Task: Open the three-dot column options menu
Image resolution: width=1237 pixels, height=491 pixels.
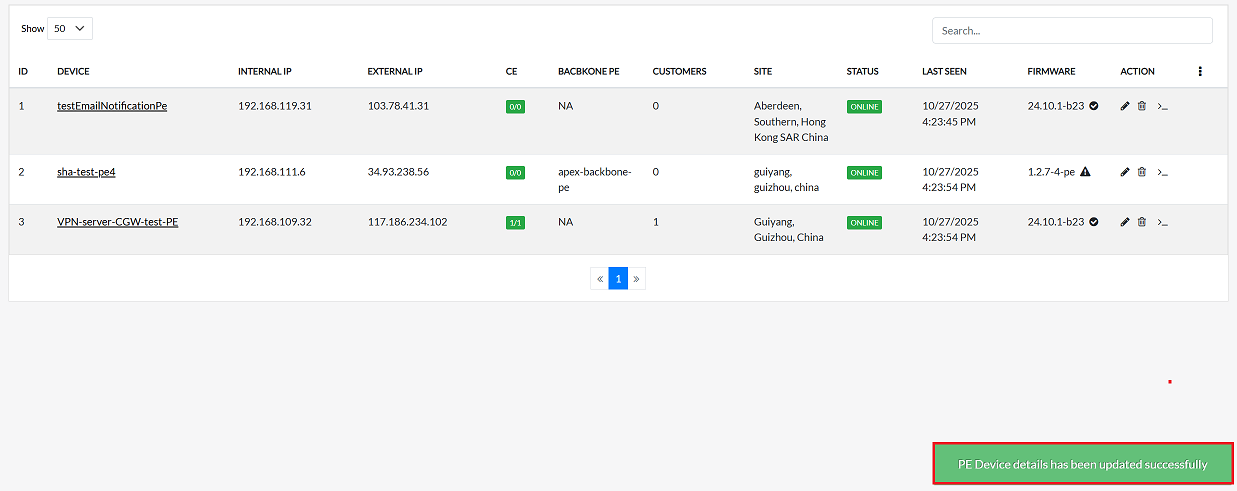Action: pos(1200,72)
